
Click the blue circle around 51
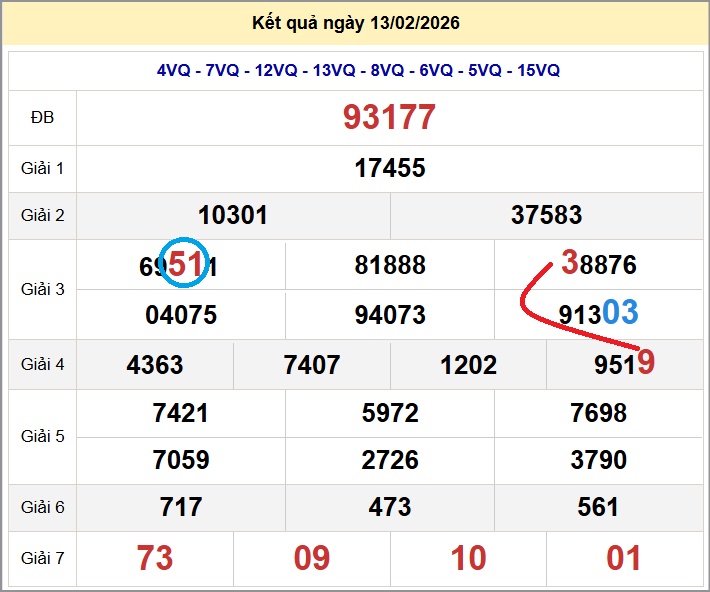(x=186, y=264)
